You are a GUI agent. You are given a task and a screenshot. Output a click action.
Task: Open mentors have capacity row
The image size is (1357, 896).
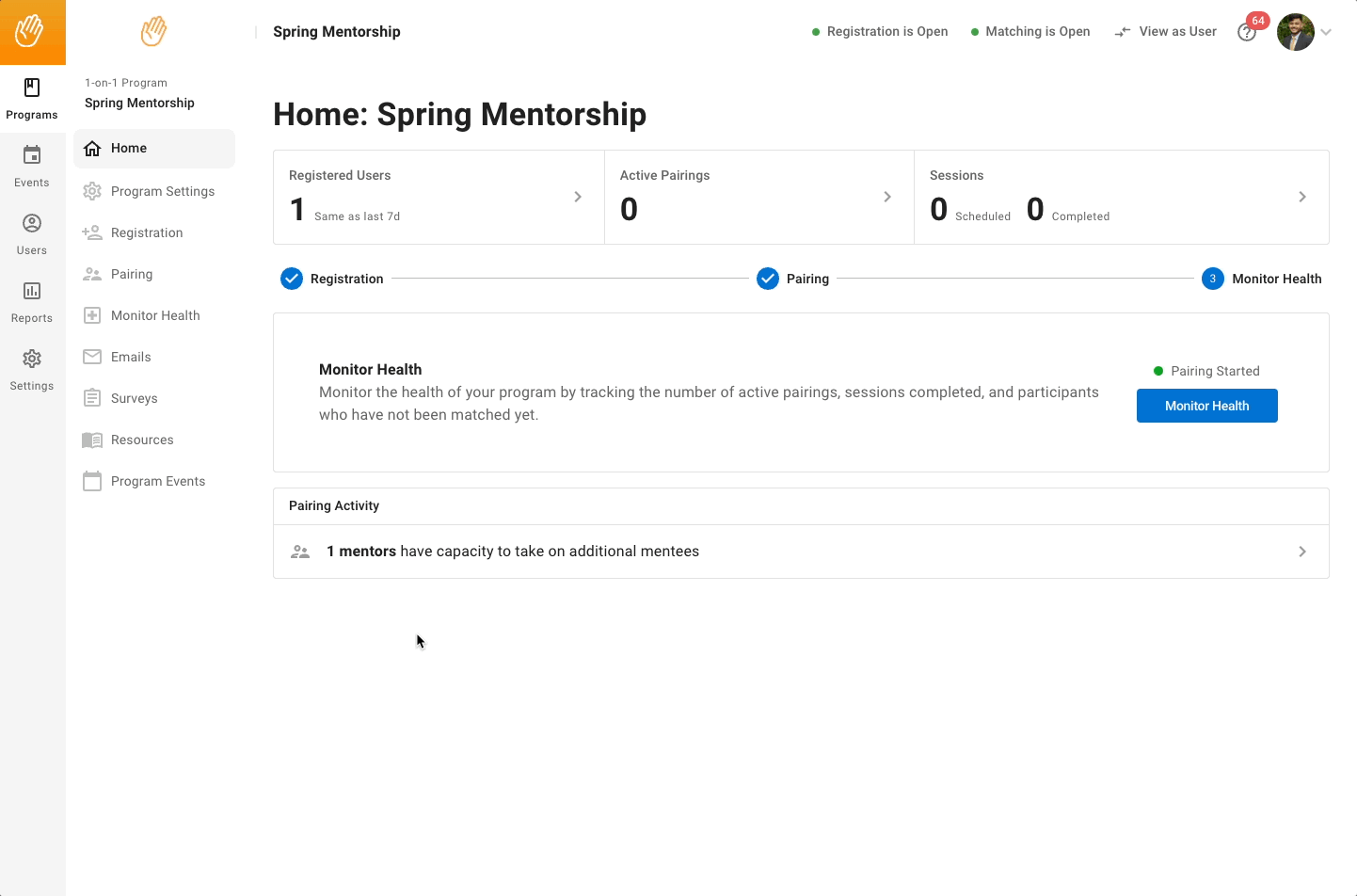tap(801, 552)
